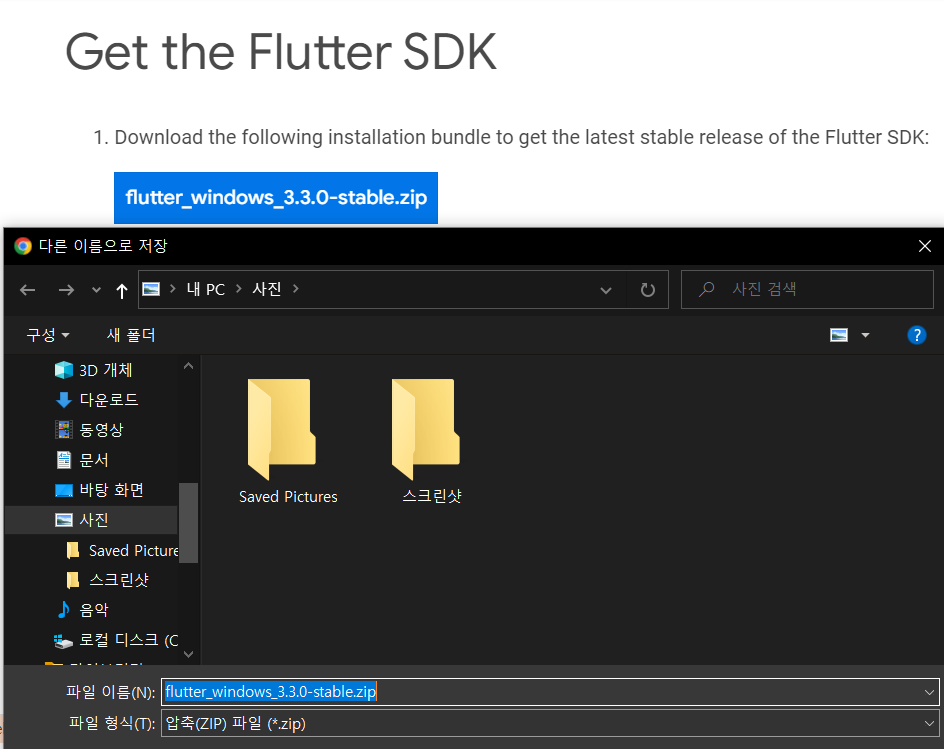Select 바탕 화면 in navigation pane
The image size is (944, 749).
(x=99, y=490)
